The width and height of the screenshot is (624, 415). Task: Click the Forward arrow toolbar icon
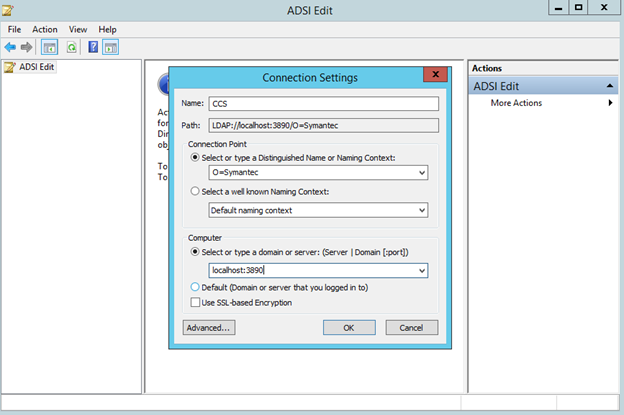[x=25, y=47]
